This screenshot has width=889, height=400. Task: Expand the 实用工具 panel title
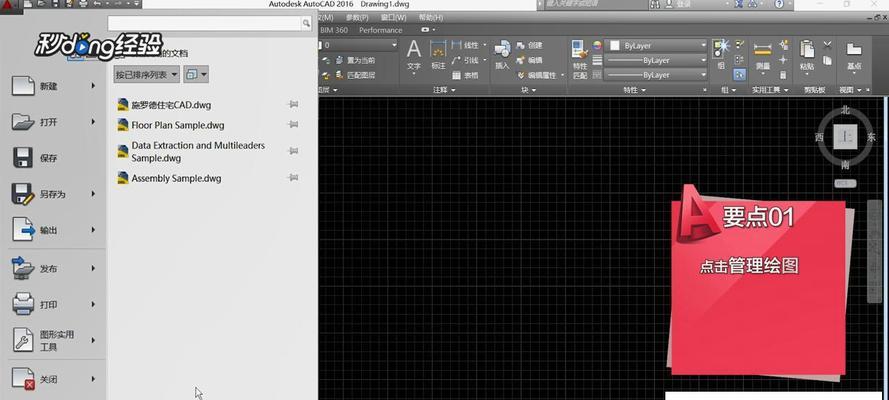pos(770,90)
